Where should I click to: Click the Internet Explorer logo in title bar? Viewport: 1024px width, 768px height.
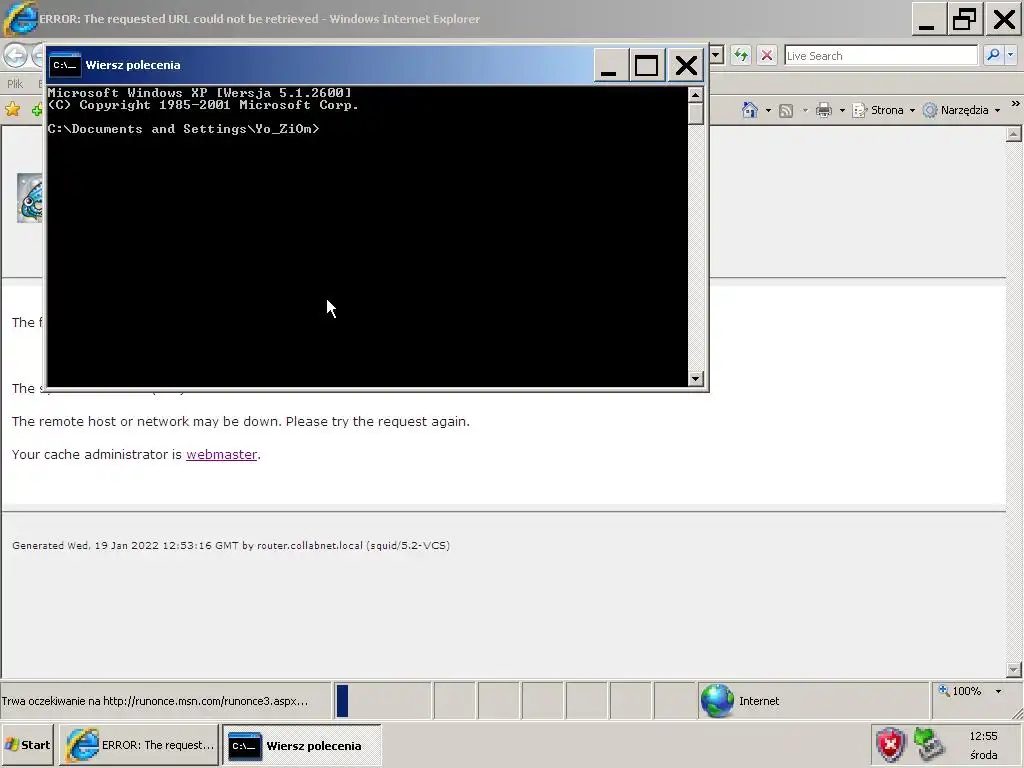pyautogui.click(x=20, y=19)
